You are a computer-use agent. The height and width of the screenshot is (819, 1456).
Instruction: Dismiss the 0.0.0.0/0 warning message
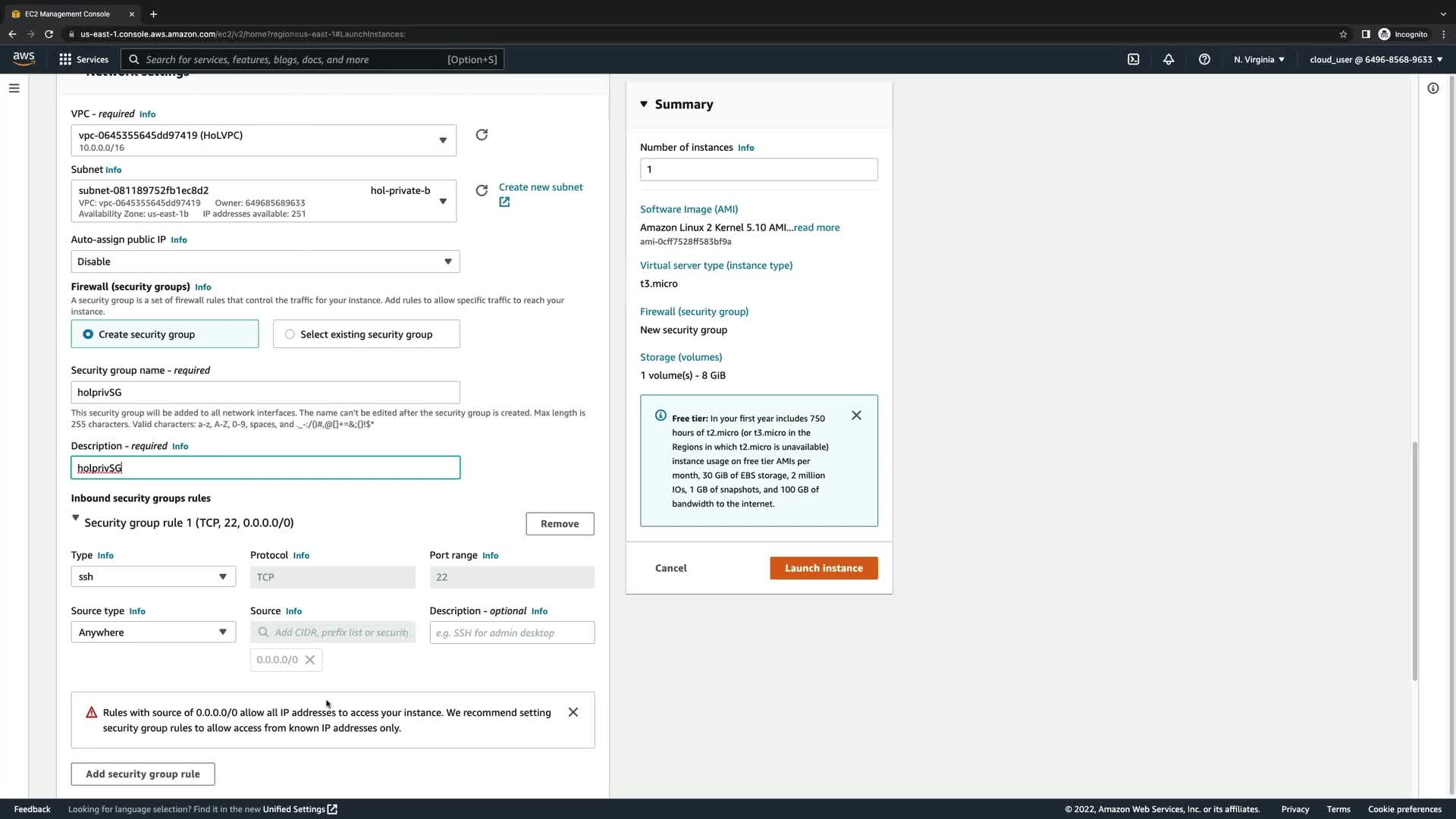573,712
